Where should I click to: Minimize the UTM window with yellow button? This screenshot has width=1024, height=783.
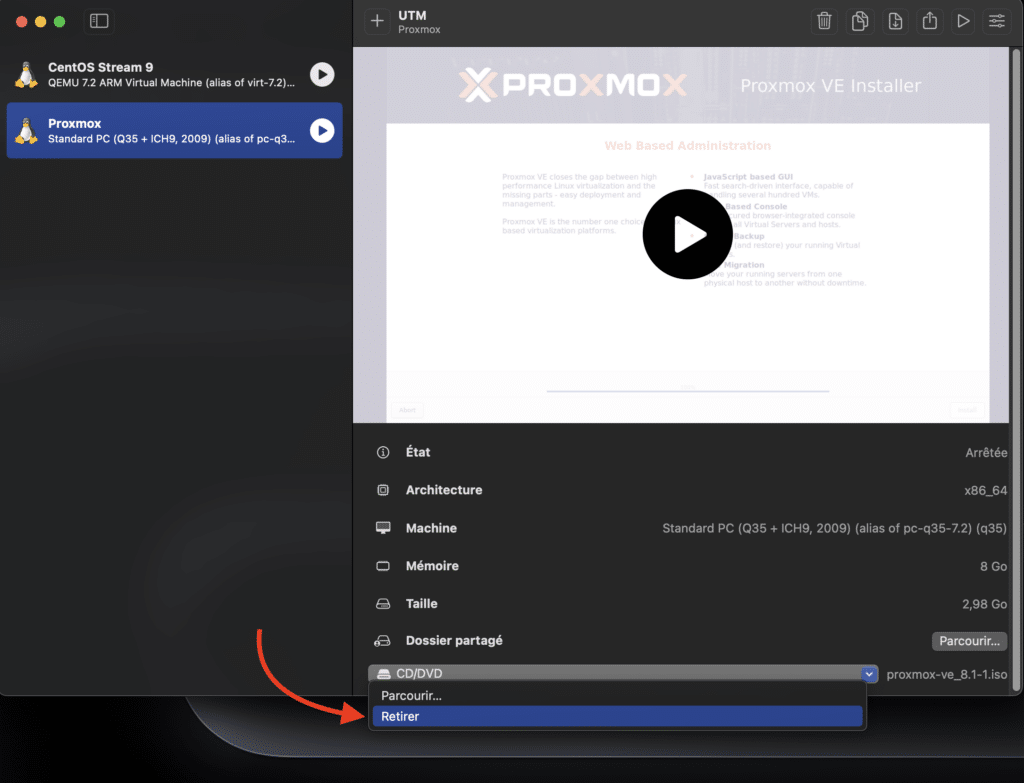click(40, 22)
